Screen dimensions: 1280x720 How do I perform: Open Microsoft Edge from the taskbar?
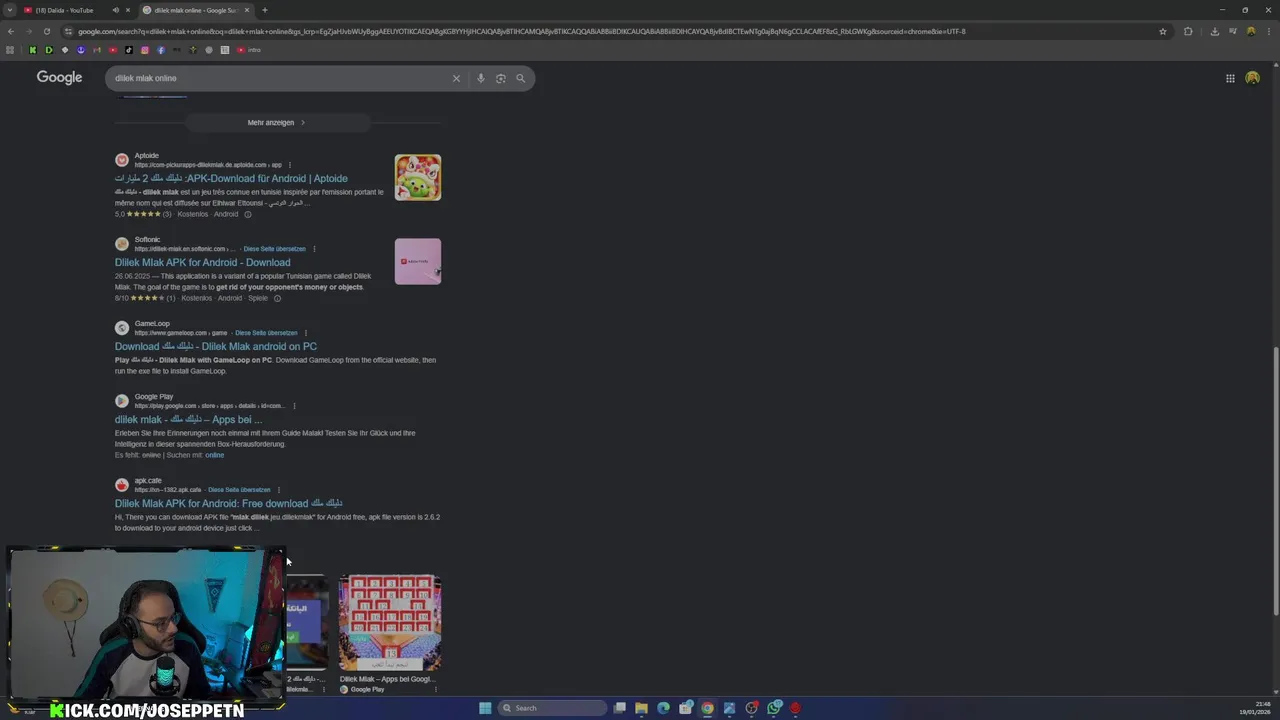point(663,708)
